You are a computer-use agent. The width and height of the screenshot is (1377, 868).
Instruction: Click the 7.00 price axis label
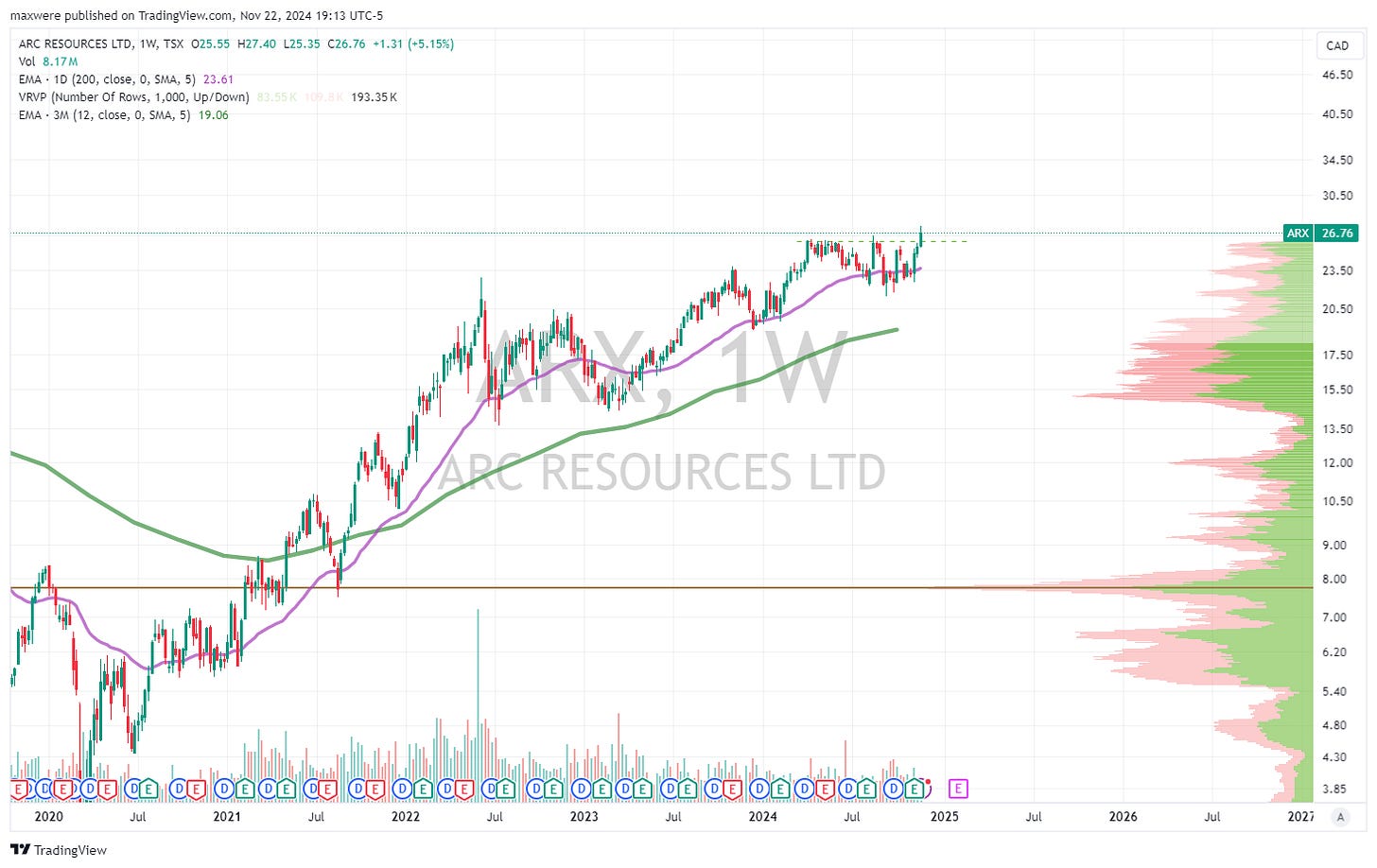1334,617
